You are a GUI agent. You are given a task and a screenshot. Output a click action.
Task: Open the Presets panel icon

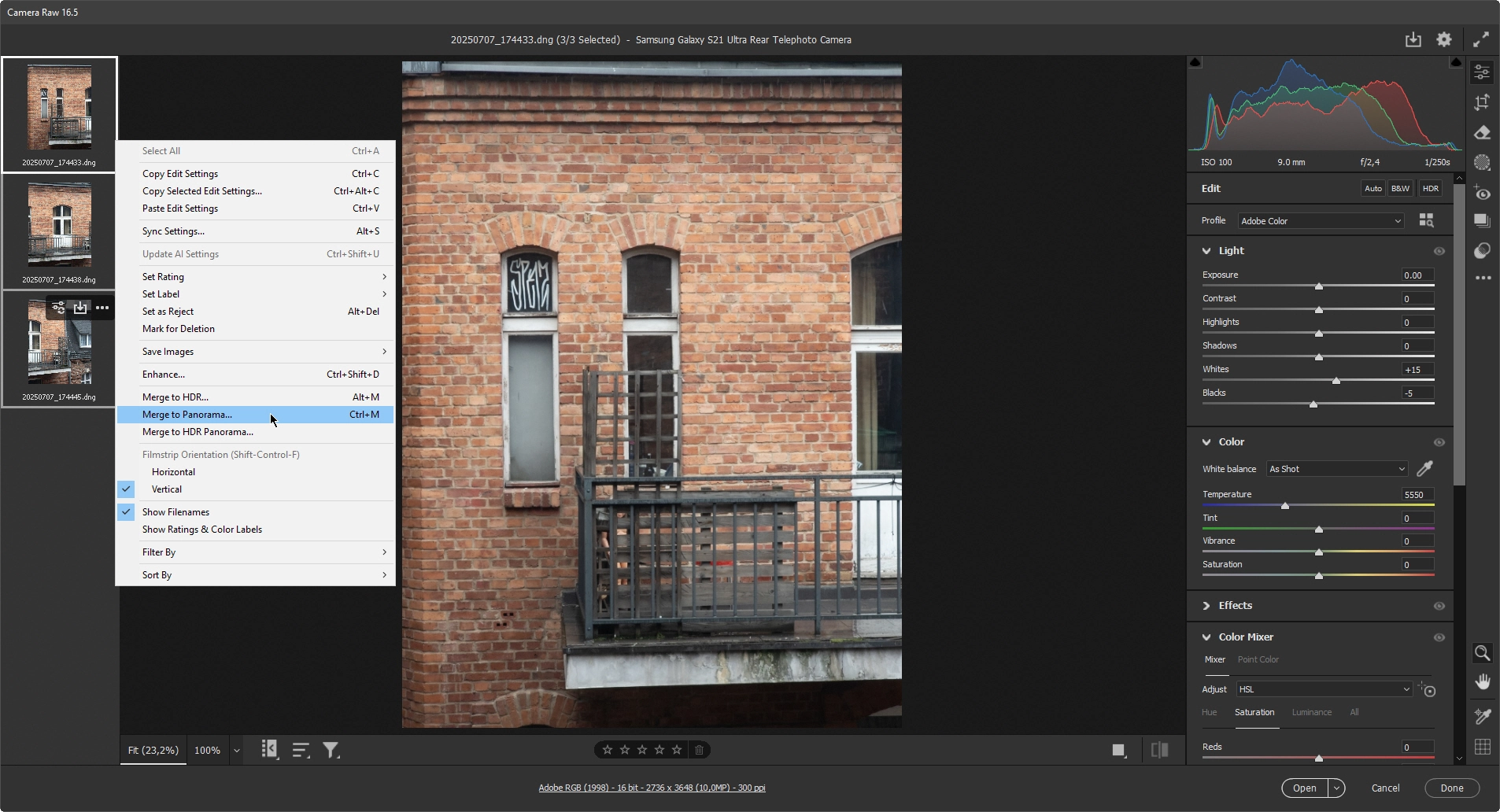click(1482, 250)
